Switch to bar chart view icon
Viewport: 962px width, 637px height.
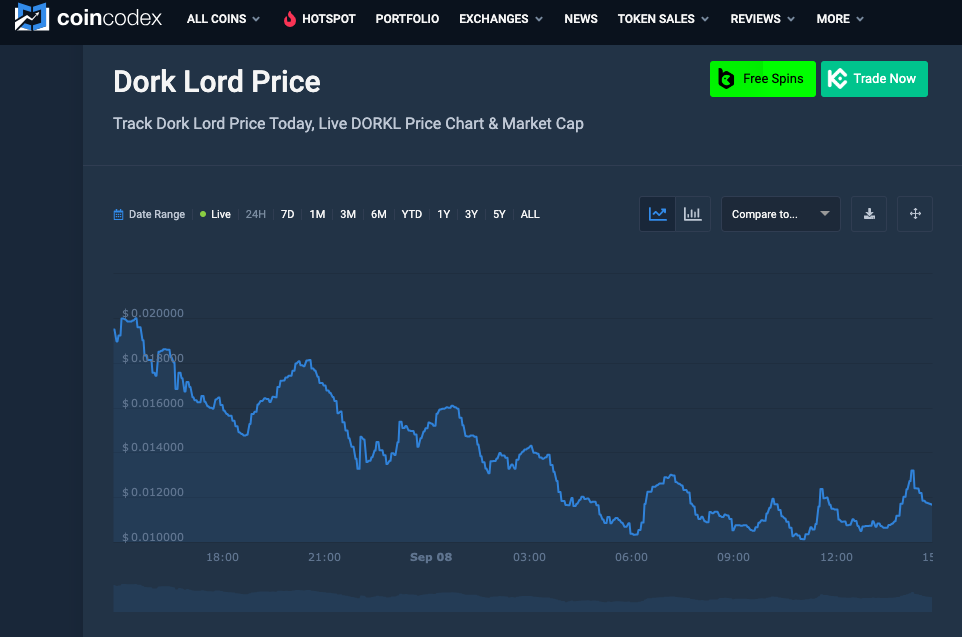click(693, 214)
